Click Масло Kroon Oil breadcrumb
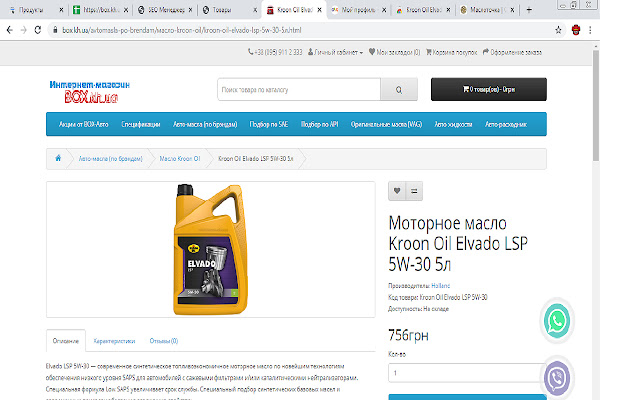 (180, 158)
